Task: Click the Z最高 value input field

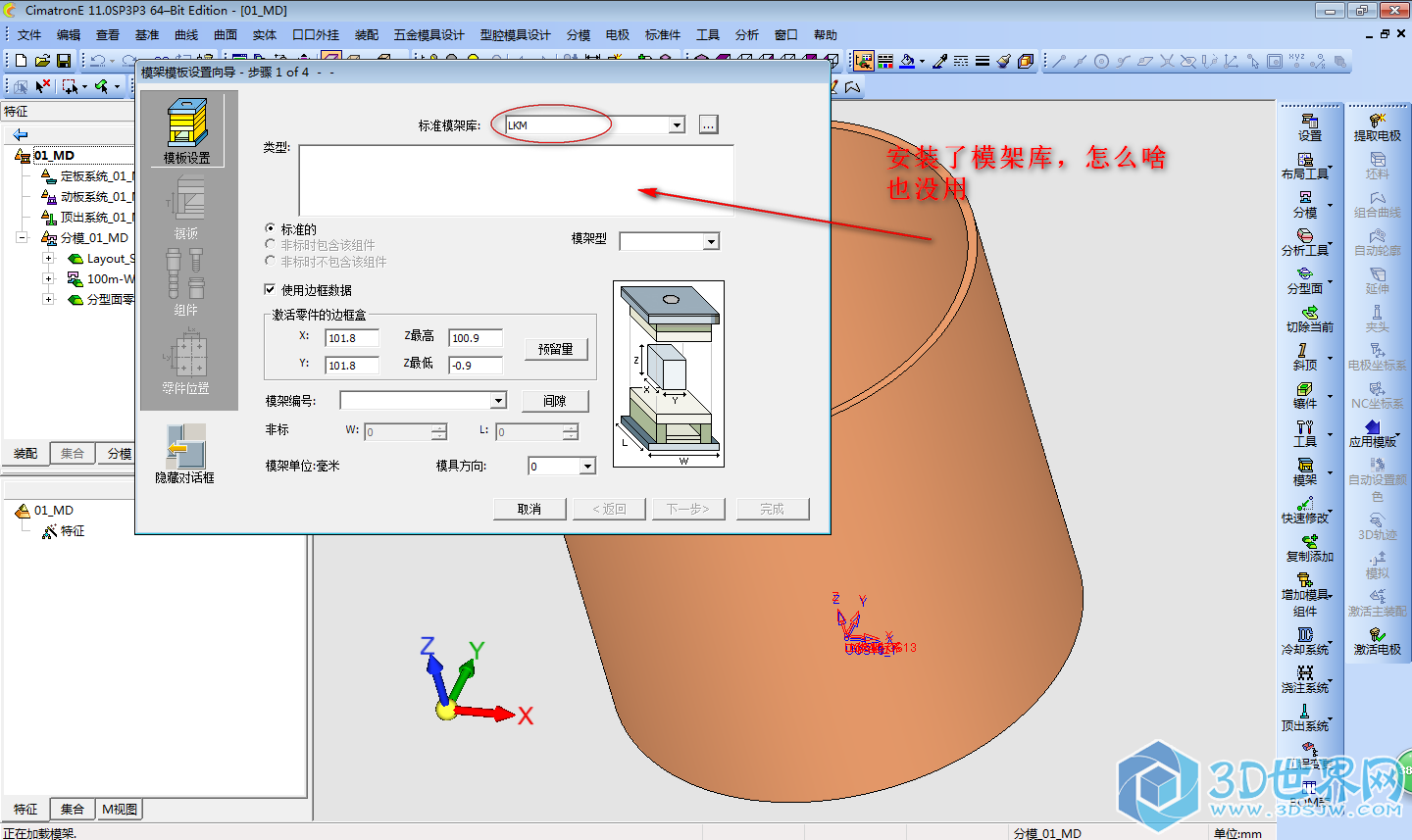Action: (x=476, y=338)
